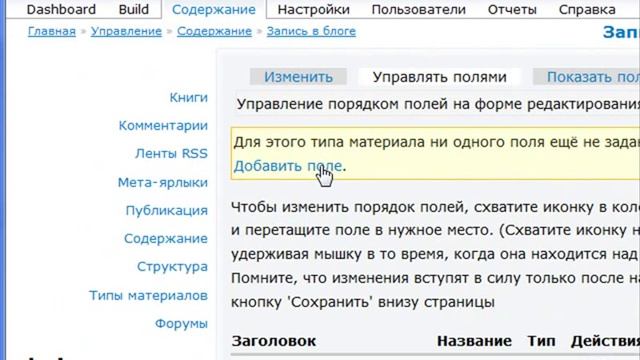This screenshot has width=640, height=360.
Task: Click the Действия column header
Action: [605, 341]
